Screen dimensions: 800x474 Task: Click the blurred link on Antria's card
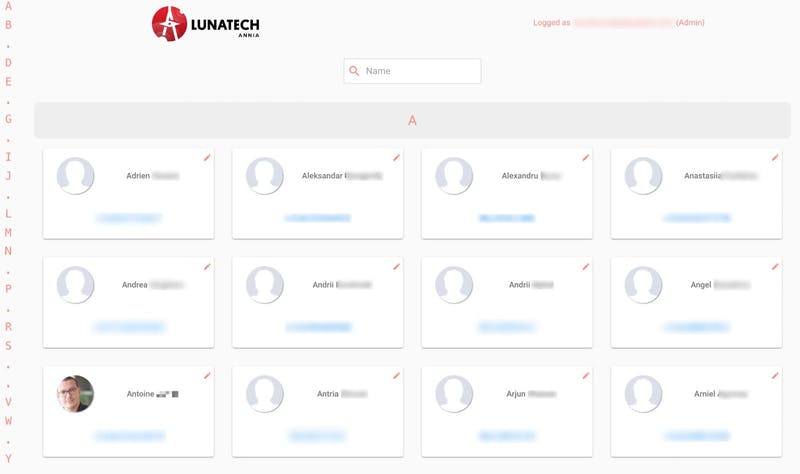(317, 436)
